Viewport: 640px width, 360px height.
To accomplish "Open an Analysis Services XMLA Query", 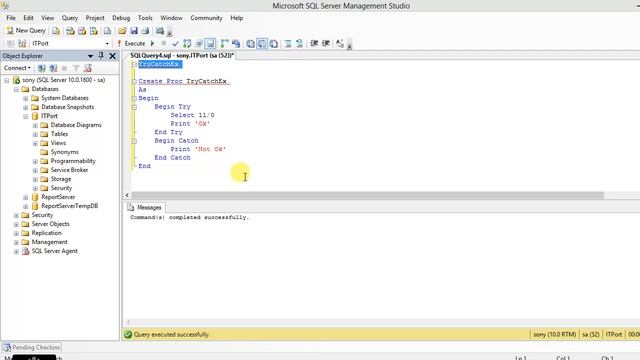I will (x=94, y=31).
